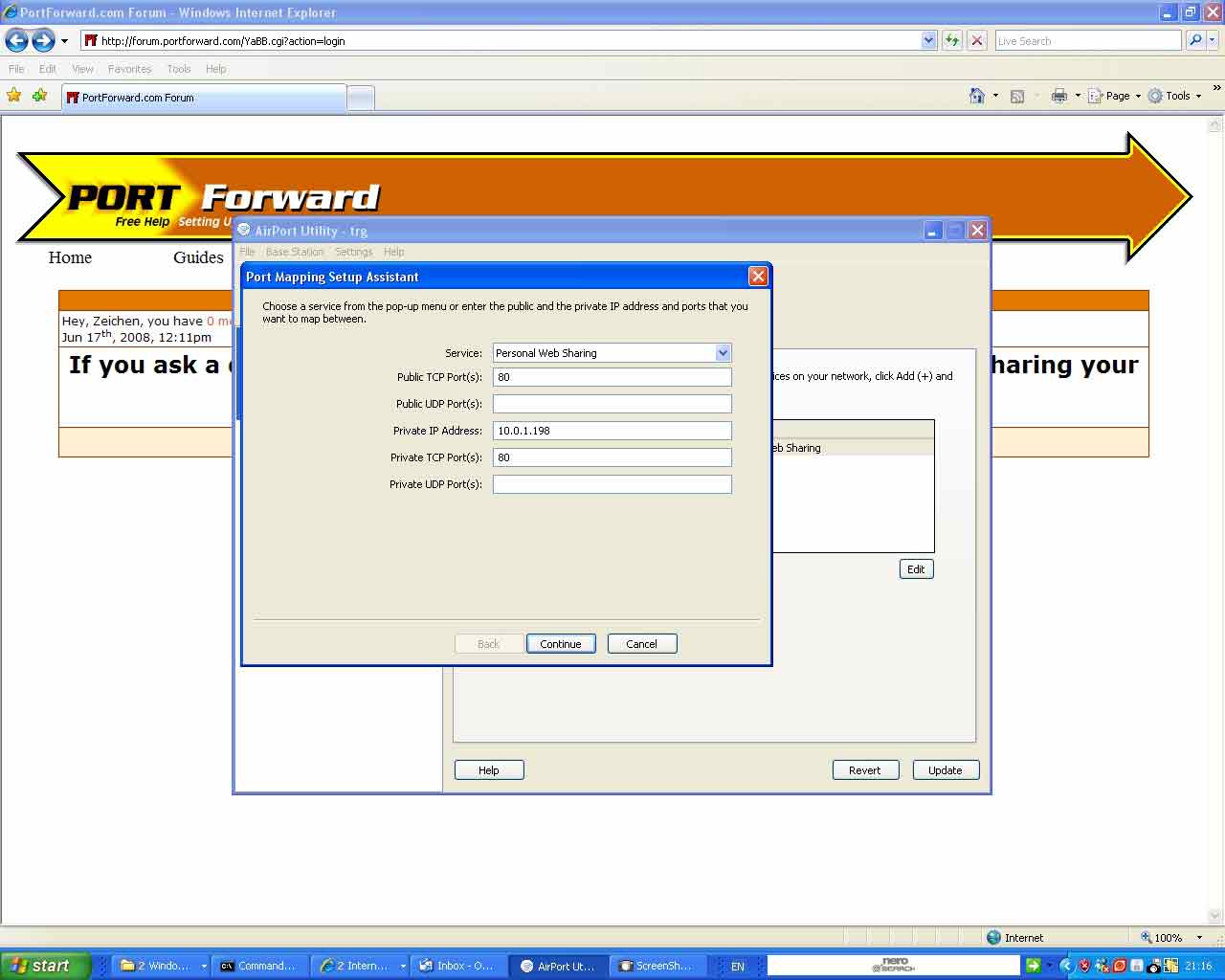Click the Public TCP Port(s) field
1225x980 pixels.
coord(612,377)
